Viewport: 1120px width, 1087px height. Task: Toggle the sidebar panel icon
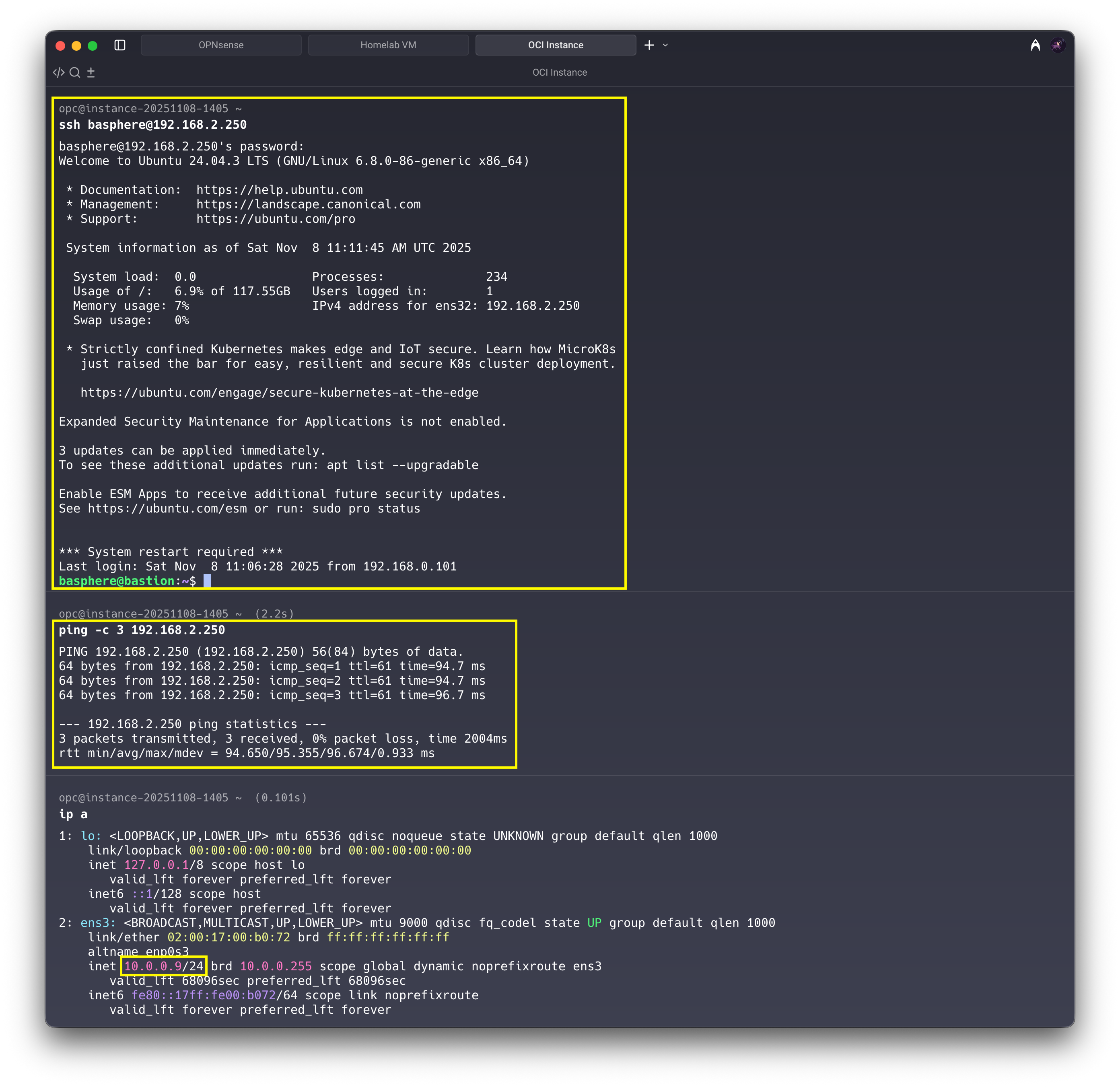(x=119, y=45)
